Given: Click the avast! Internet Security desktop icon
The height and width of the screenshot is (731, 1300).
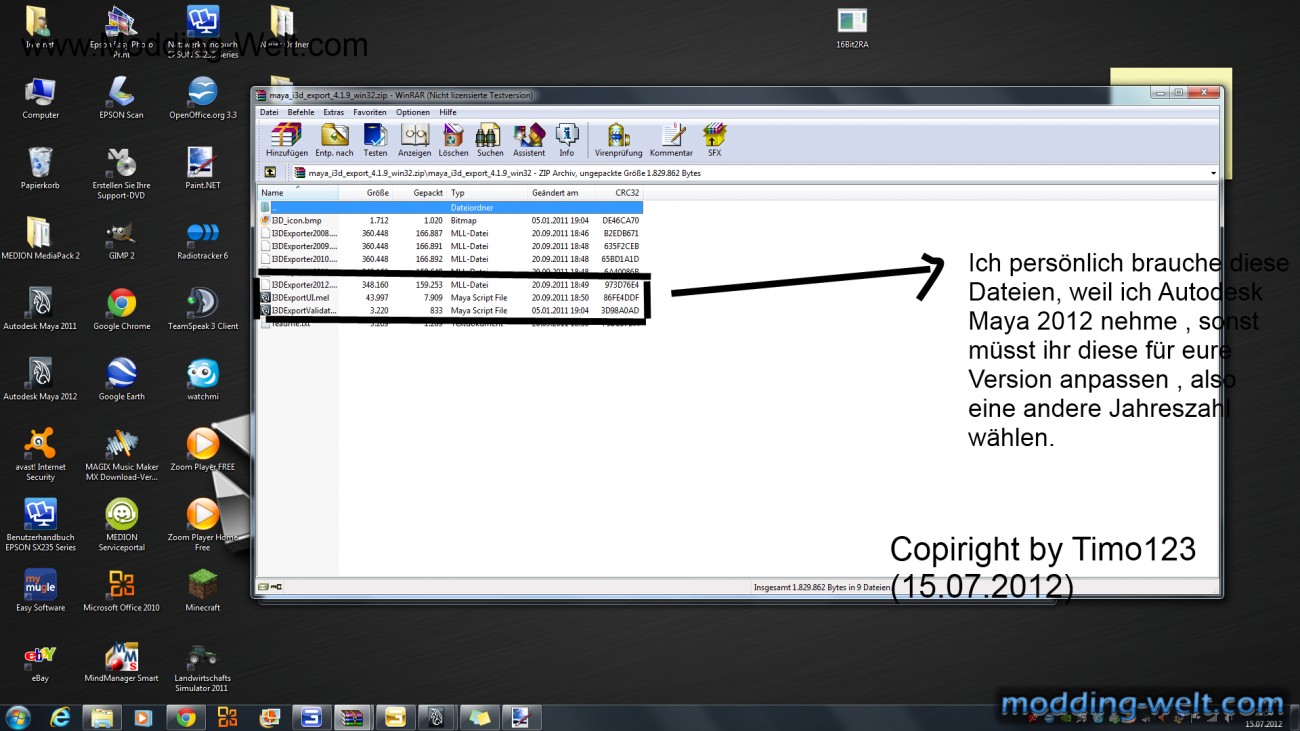Looking at the screenshot, I should pyautogui.click(x=40, y=455).
